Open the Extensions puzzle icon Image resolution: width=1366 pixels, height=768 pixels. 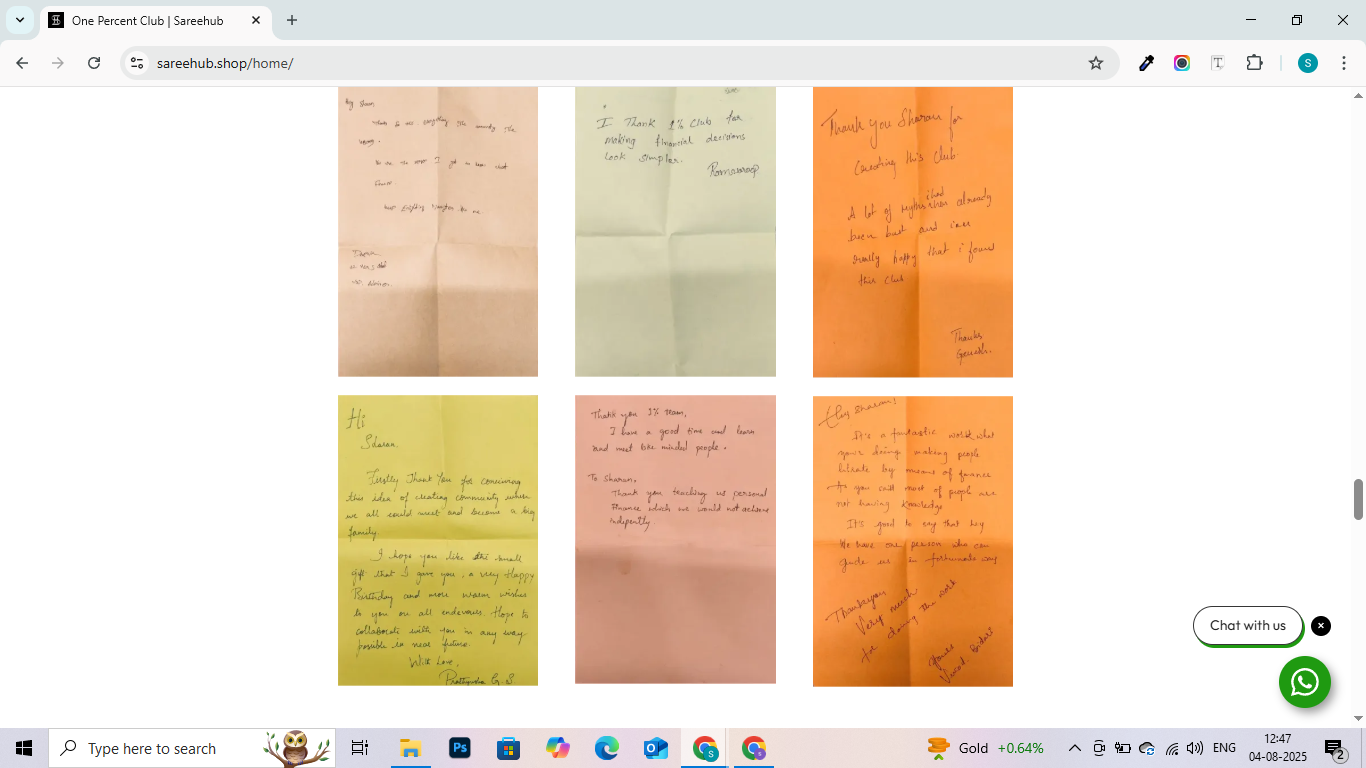point(1254,63)
